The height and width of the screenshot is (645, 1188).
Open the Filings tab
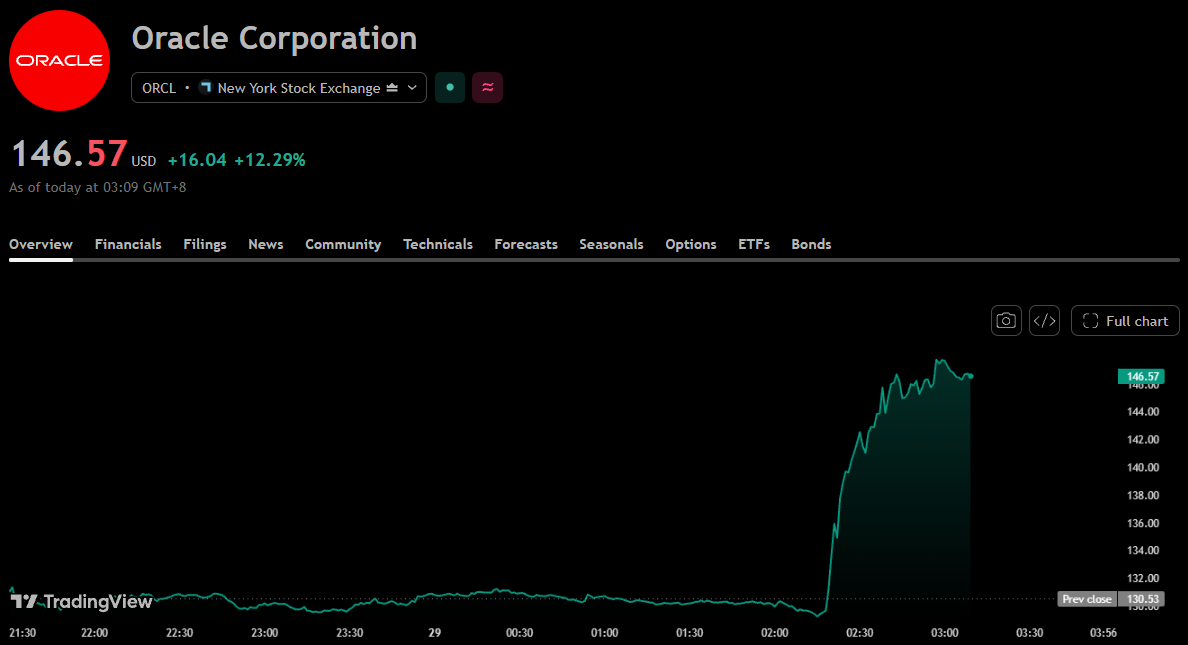[x=205, y=244]
